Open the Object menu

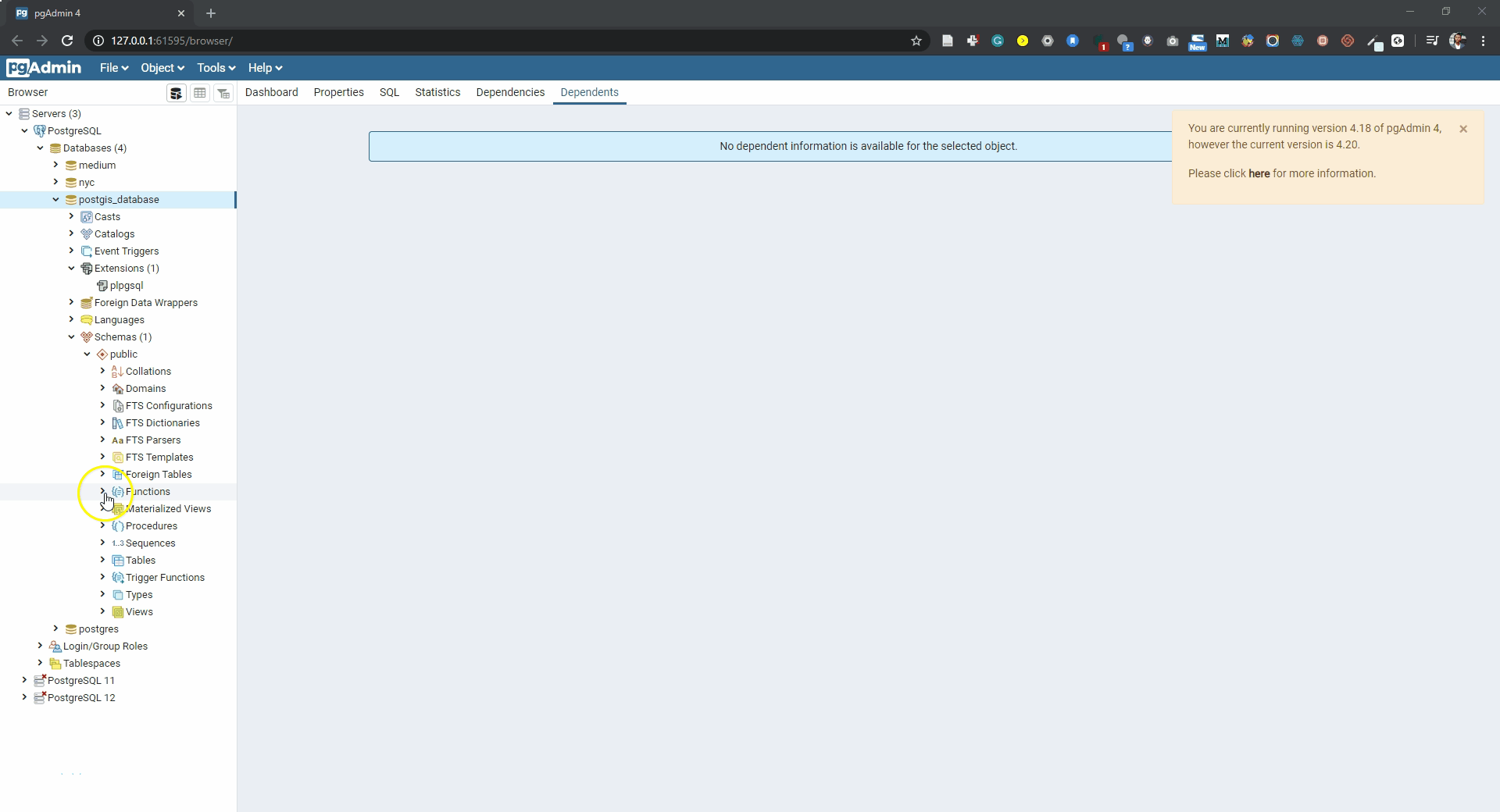click(162, 68)
